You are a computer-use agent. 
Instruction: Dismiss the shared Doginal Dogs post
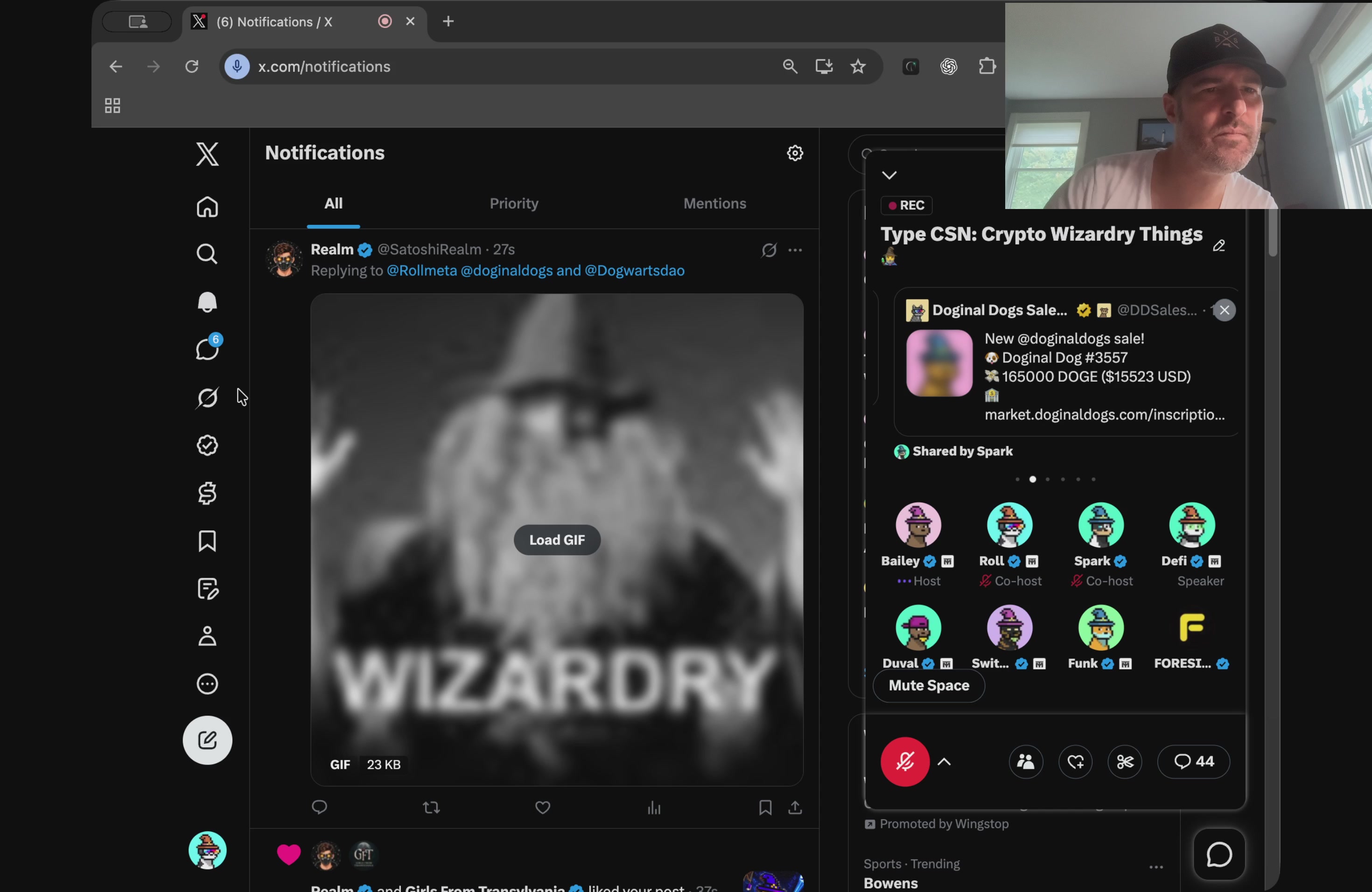1224,310
